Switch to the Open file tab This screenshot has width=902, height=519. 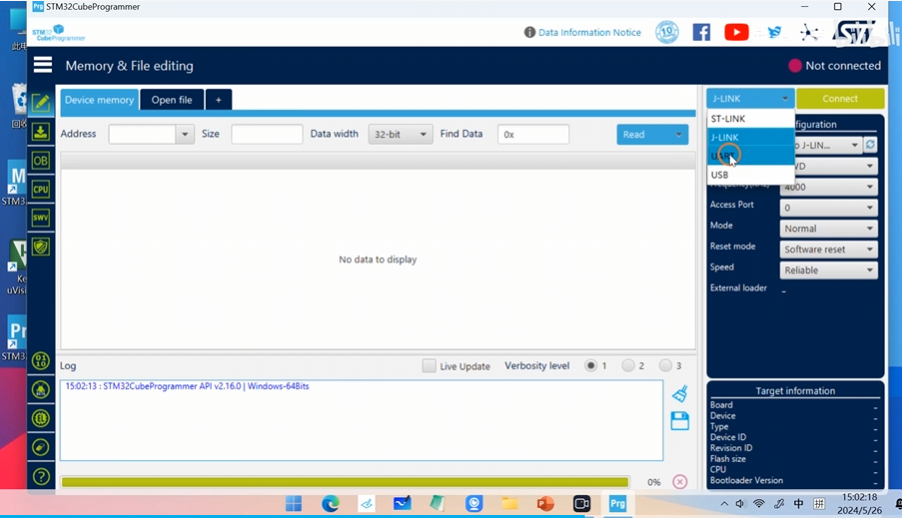(x=171, y=100)
